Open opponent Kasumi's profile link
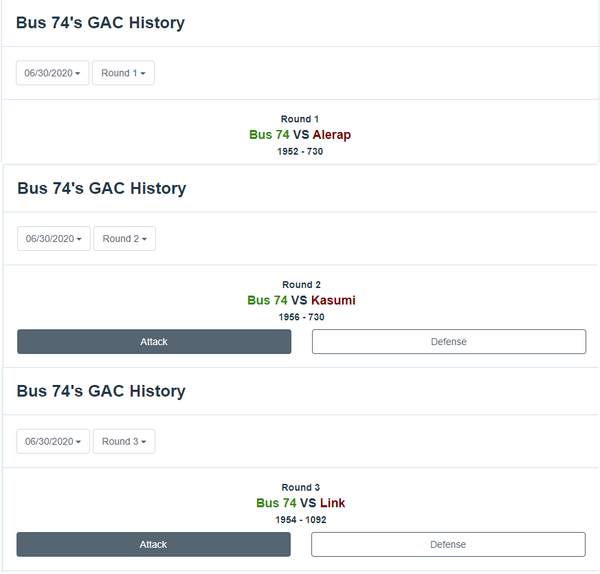The width and height of the screenshot is (600, 574). tap(333, 301)
